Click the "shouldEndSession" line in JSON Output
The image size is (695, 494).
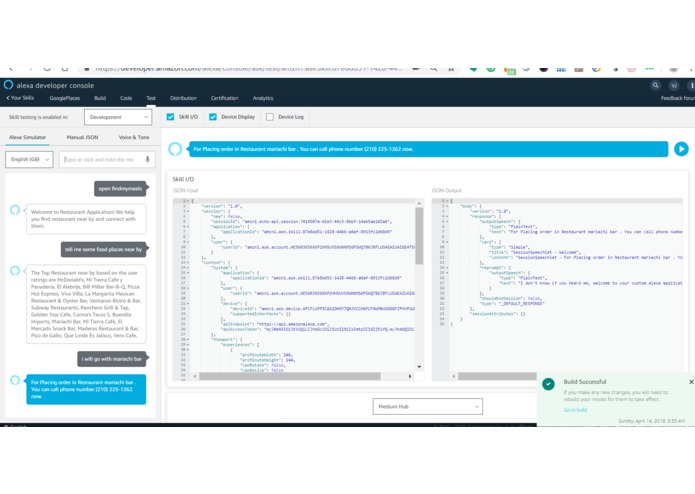511,299
